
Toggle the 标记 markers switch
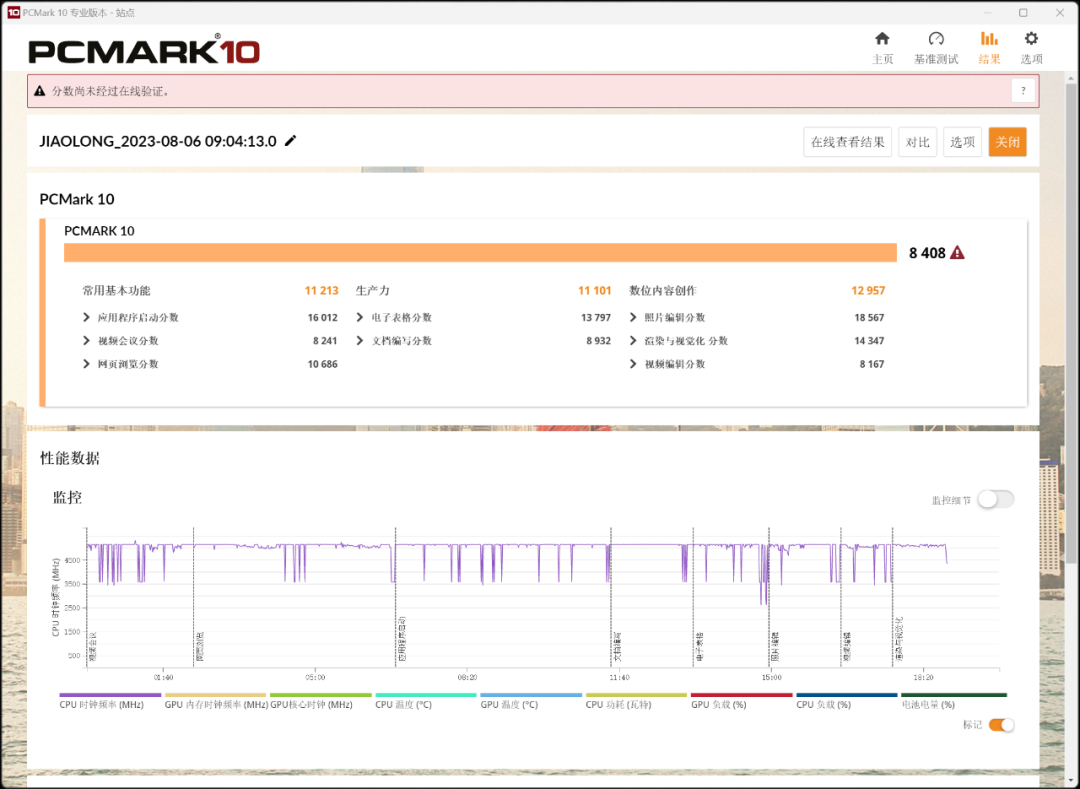tap(1001, 725)
